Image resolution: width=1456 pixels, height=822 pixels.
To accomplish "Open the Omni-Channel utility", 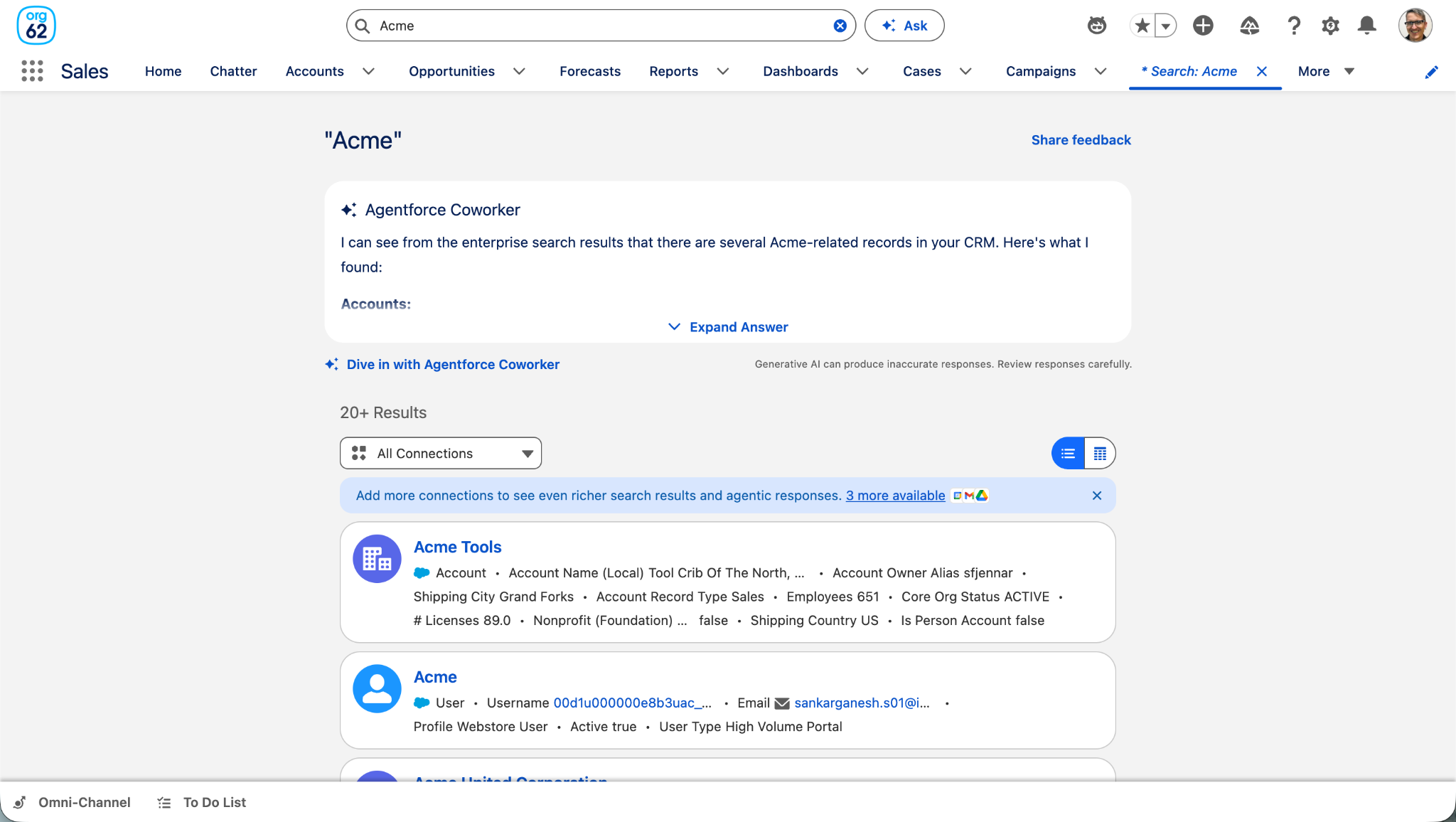I will 73,802.
